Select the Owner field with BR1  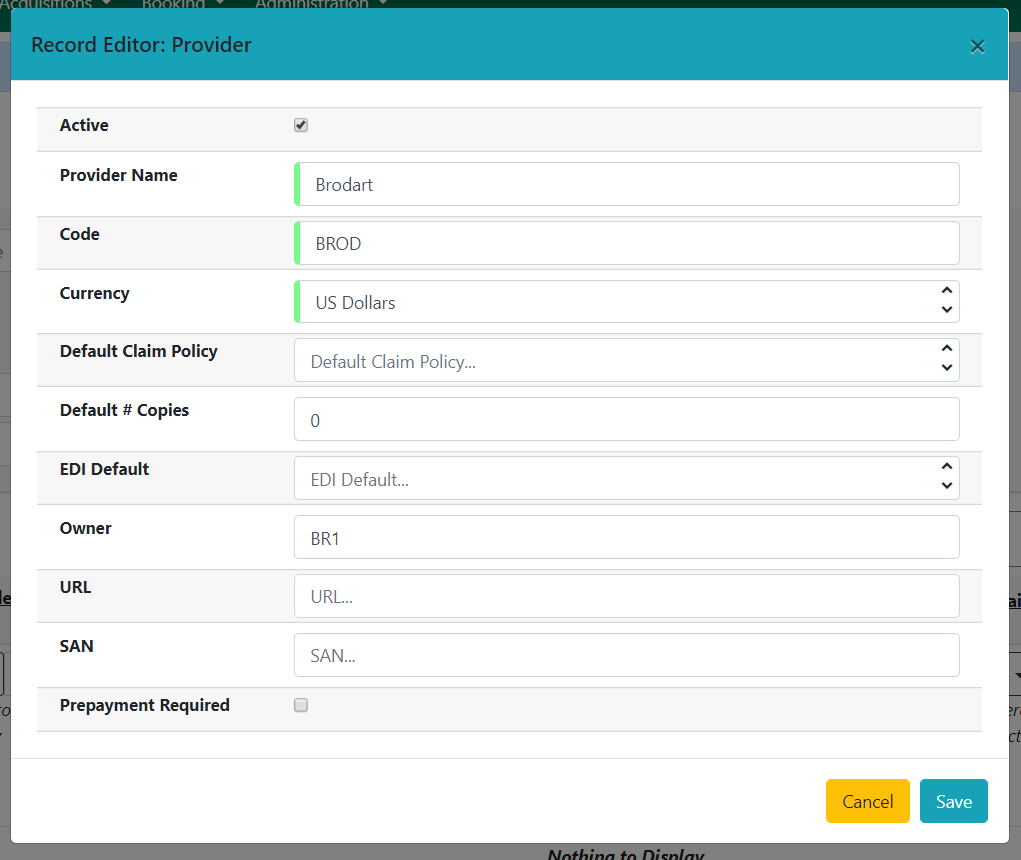tap(626, 537)
